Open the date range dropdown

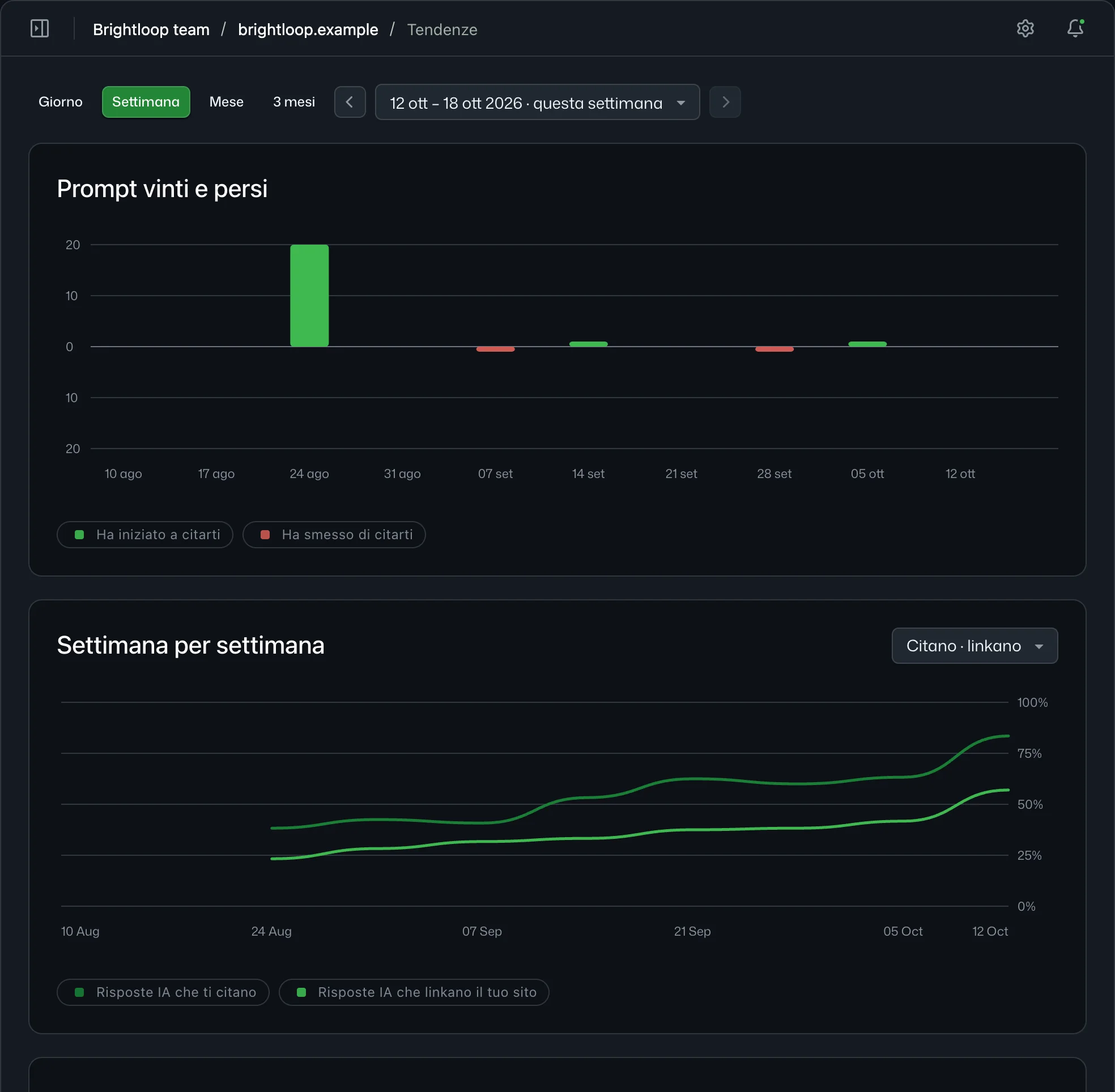point(538,102)
